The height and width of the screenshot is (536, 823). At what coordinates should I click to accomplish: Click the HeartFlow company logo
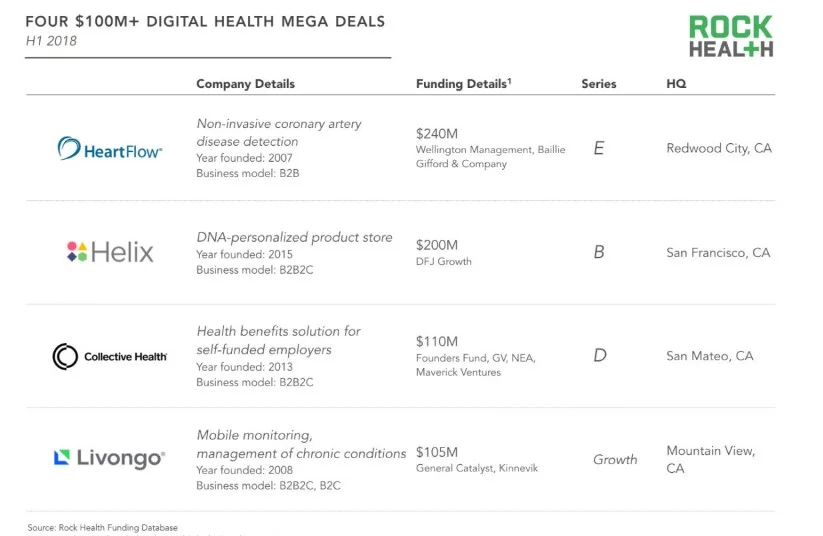click(x=110, y=149)
